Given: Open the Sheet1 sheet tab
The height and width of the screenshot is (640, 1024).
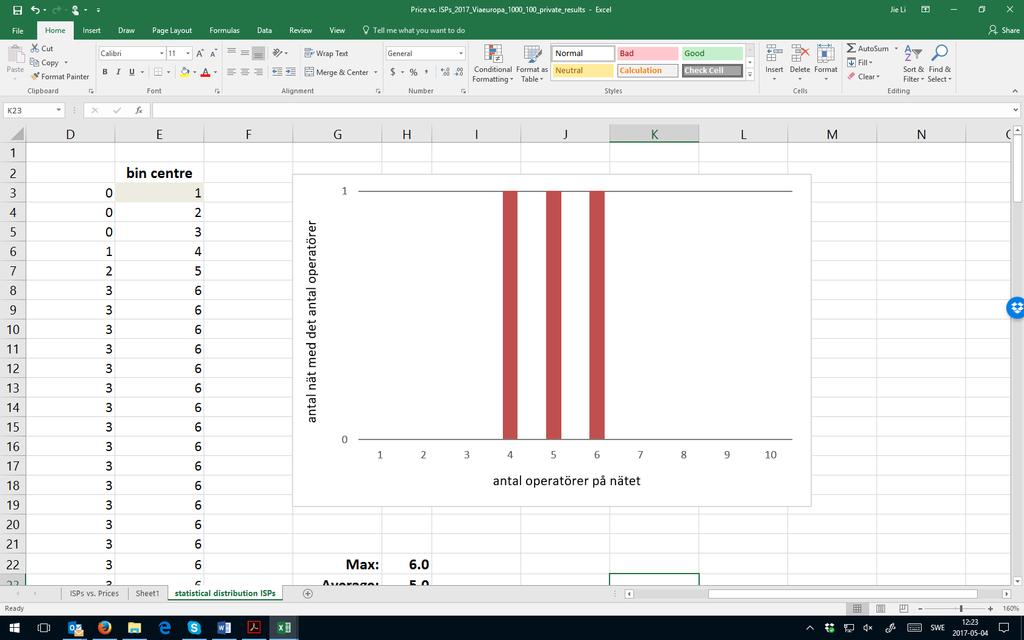Looking at the screenshot, I should (147, 594).
